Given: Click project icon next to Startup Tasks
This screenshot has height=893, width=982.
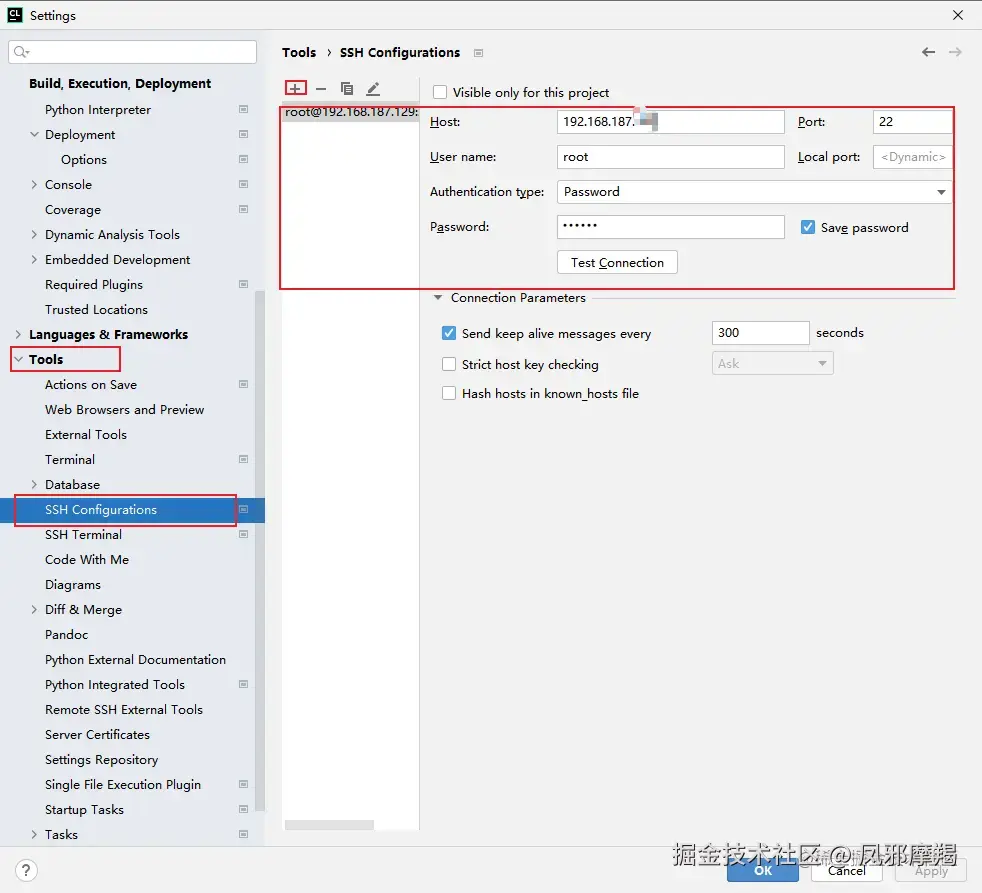Looking at the screenshot, I should [x=244, y=809].
